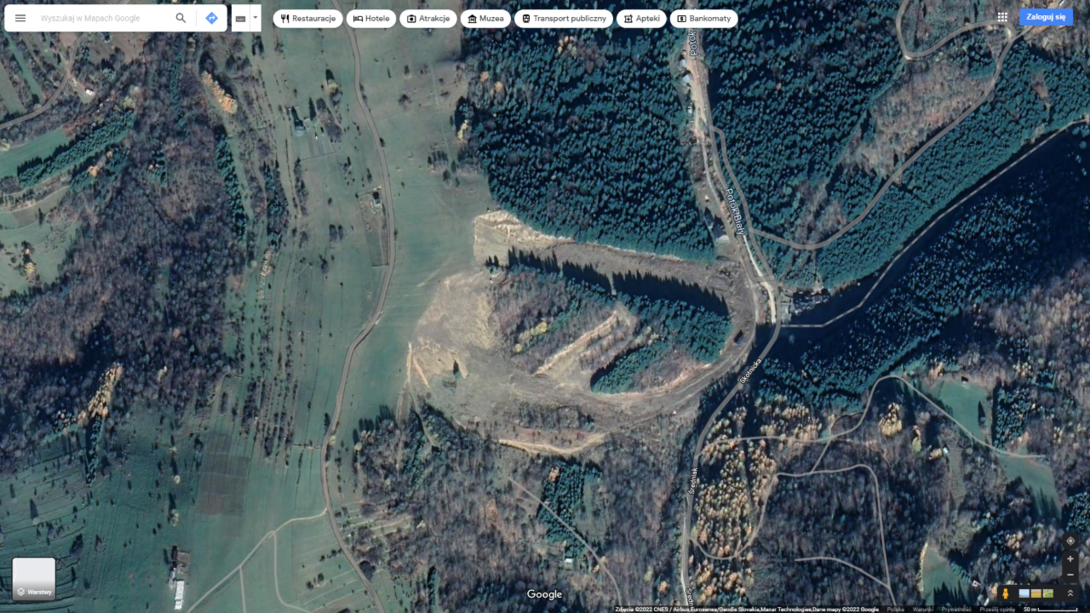Switch map type via Warstwy layers thumbnail
The width and height of the screenshot is (1090, 613).
coord(34,578)
